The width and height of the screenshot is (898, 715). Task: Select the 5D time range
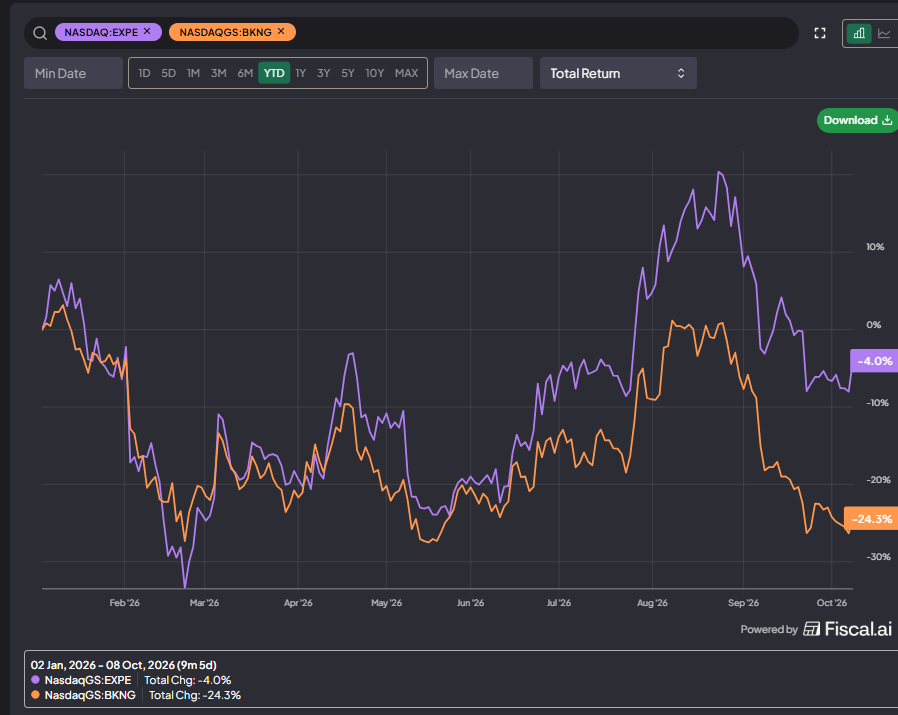coord(168,73)
